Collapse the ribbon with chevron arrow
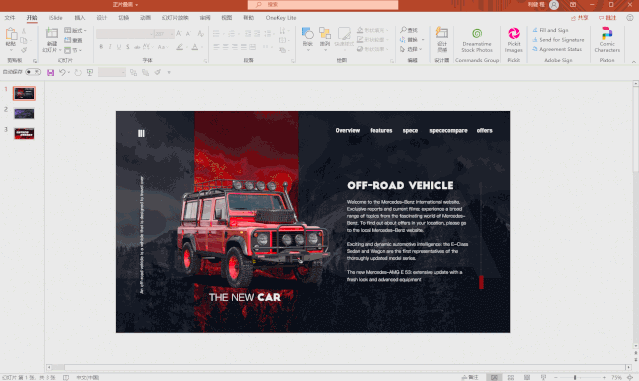Screen dimensions: 639x381 (x=634, y=62)
